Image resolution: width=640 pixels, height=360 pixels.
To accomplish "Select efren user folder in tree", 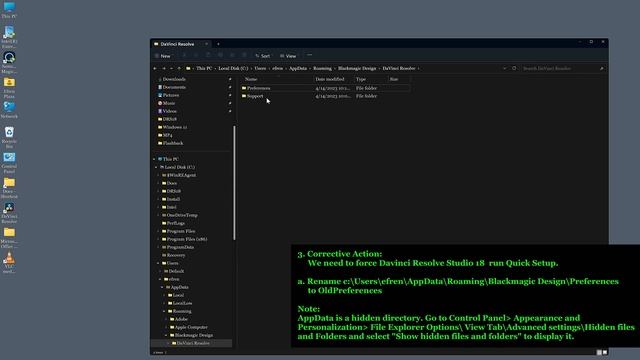I will point(173,279).
